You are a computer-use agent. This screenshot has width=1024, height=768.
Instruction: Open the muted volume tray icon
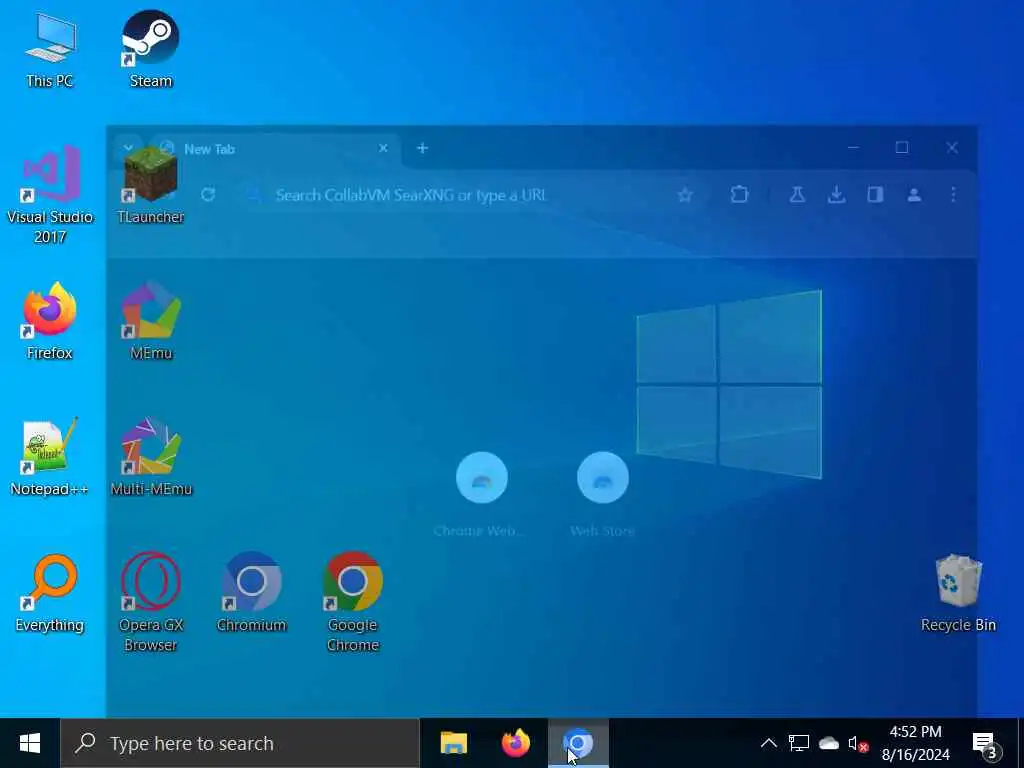point(858,743)
